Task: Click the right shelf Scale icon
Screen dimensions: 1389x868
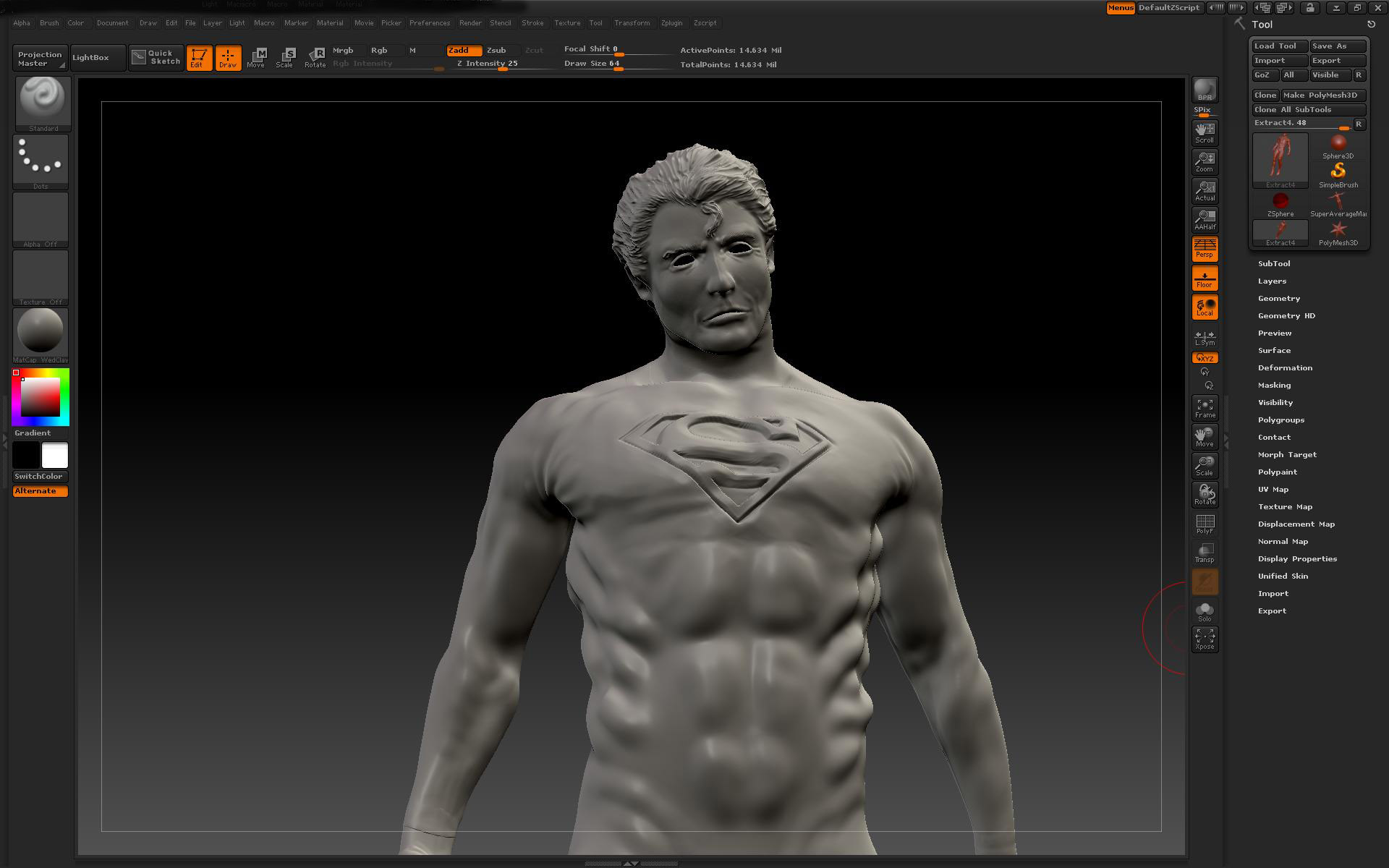Action: click(x=1205, y=466)
